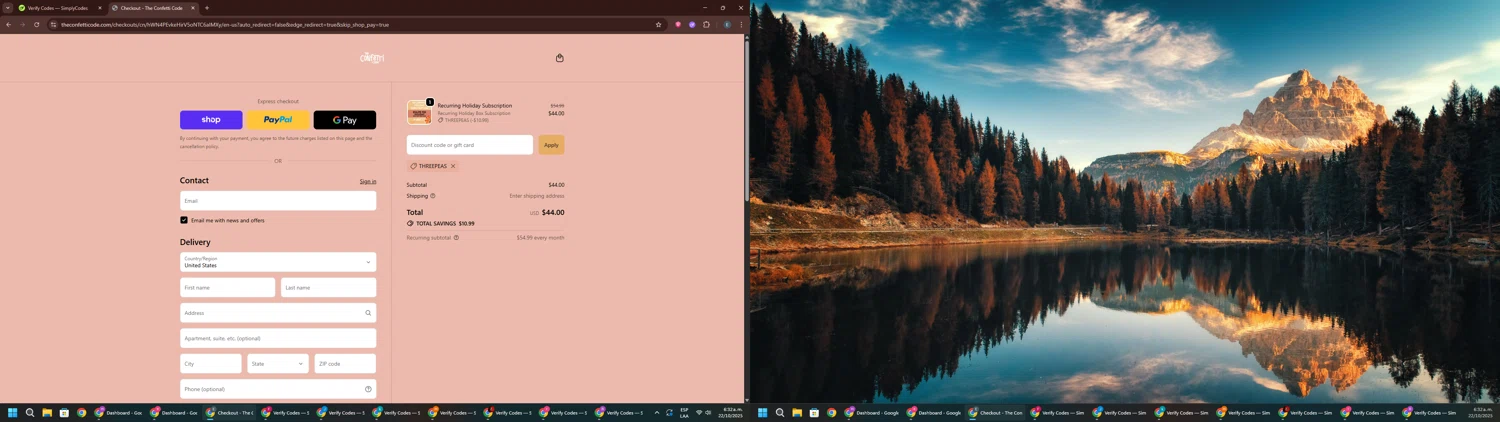Show shipping info help icon

click(x=433, y=196)
